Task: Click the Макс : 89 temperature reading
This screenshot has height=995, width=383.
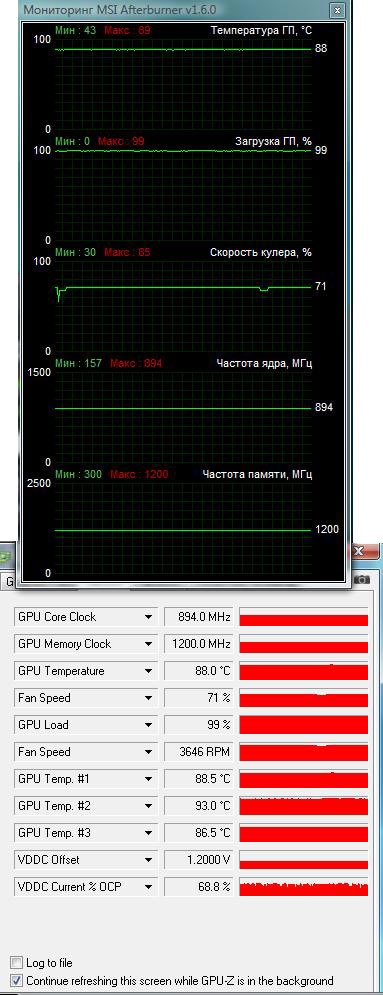Action: pyautogui.click(x=127, y=30)
